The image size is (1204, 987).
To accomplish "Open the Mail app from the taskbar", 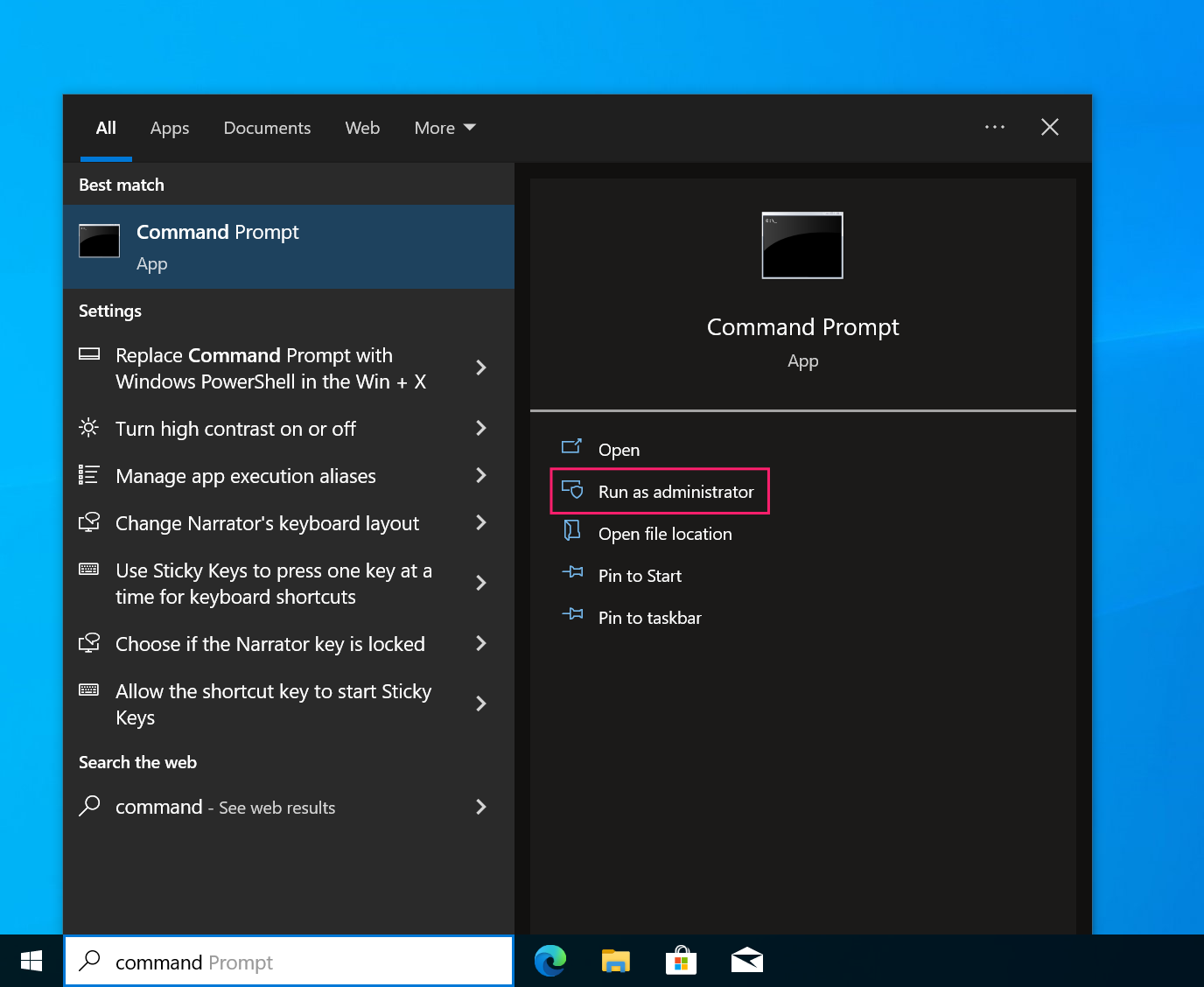I will point(747,961).
